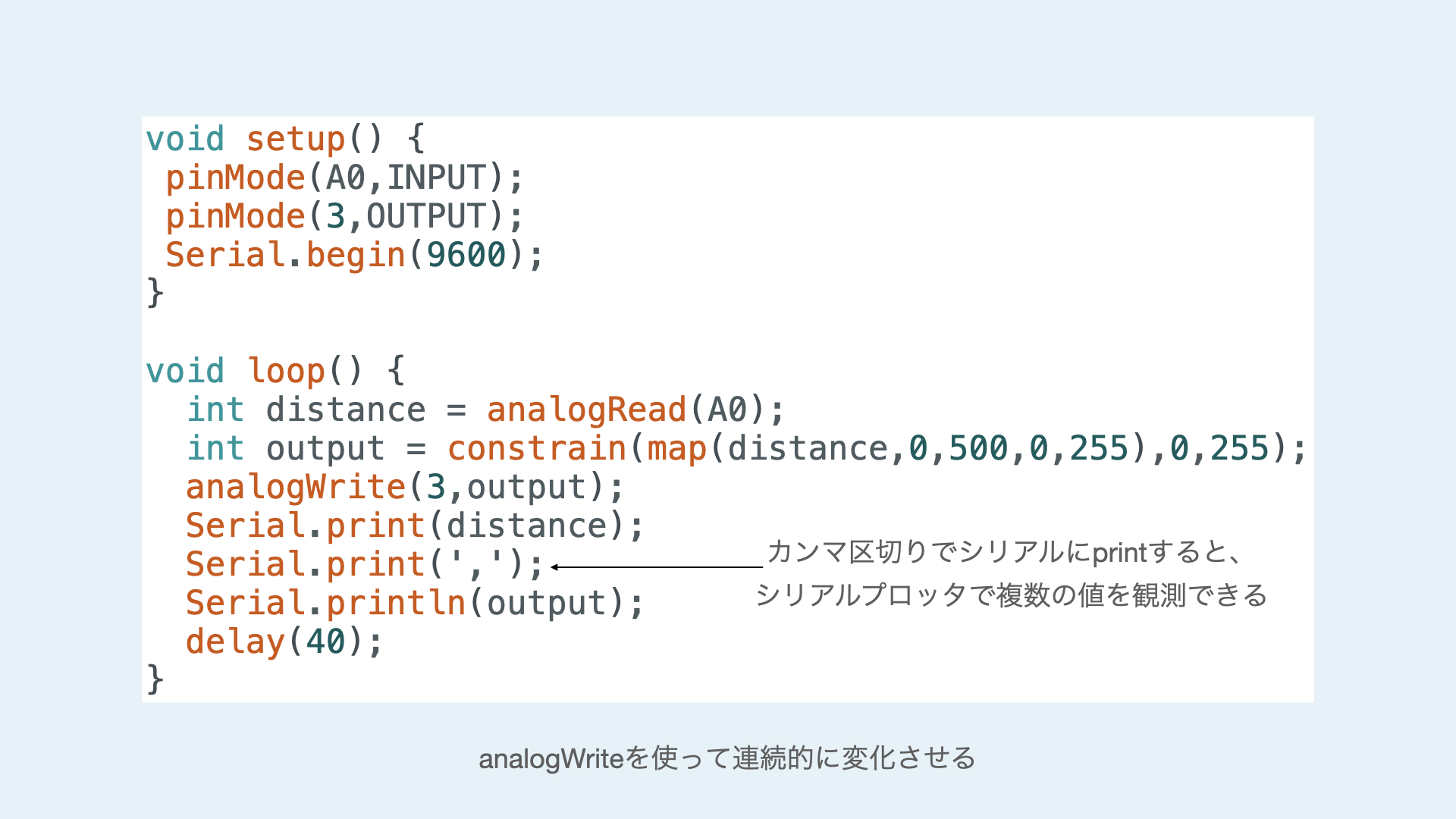Viewport: 1456px width, 819px height.
Task: Click the constrain function name
Action: 536,449
